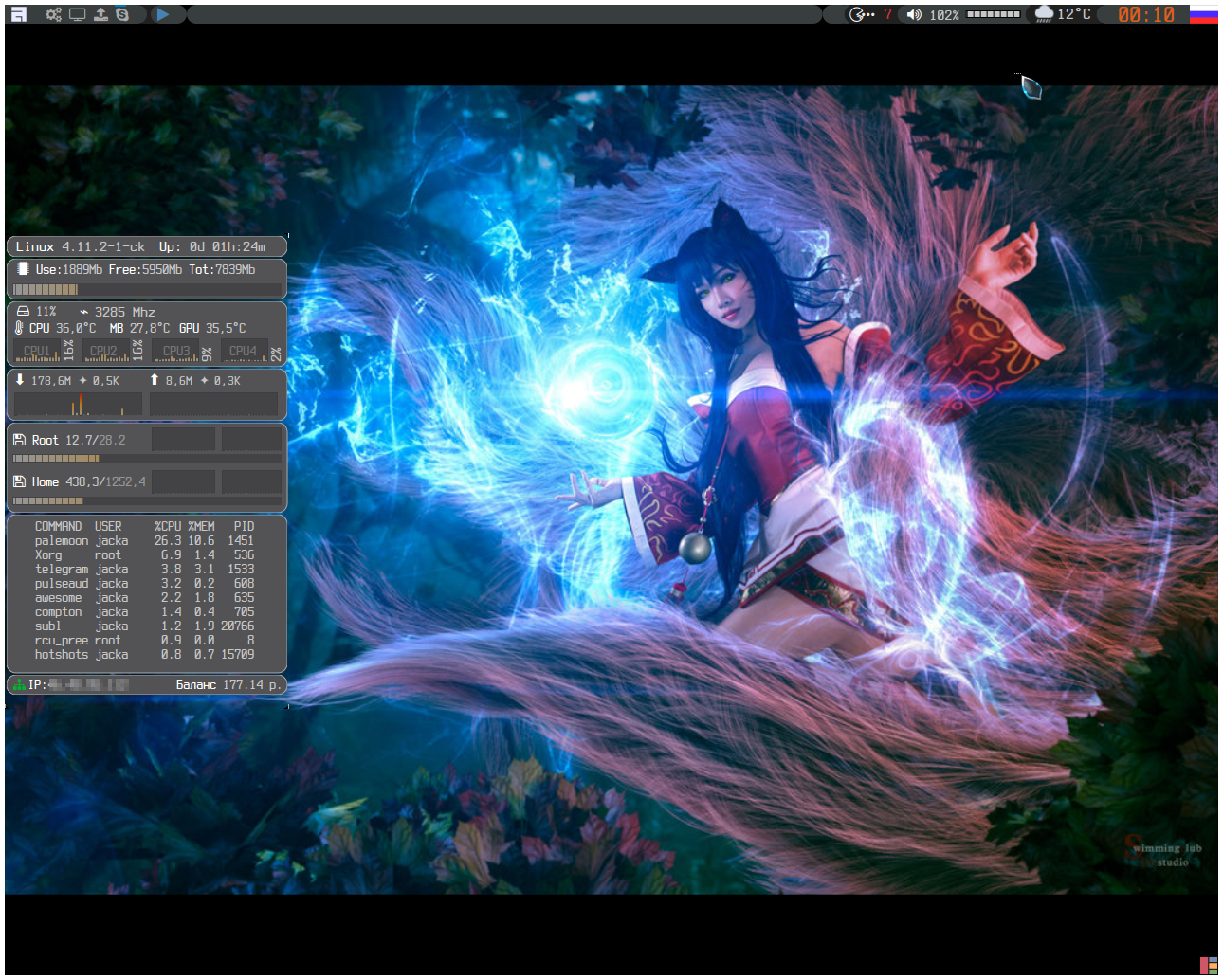Click the %MEM column header
This screenshot has width=1223, height=980.
tap(201, 526)
